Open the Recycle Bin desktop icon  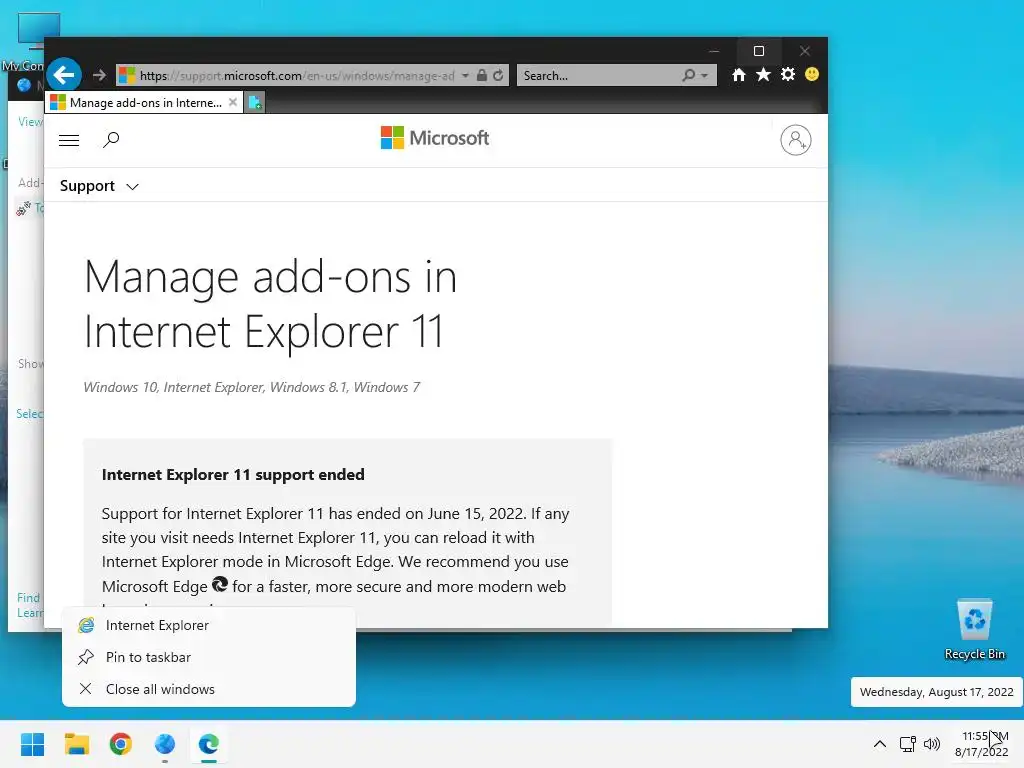pos(974,630)
